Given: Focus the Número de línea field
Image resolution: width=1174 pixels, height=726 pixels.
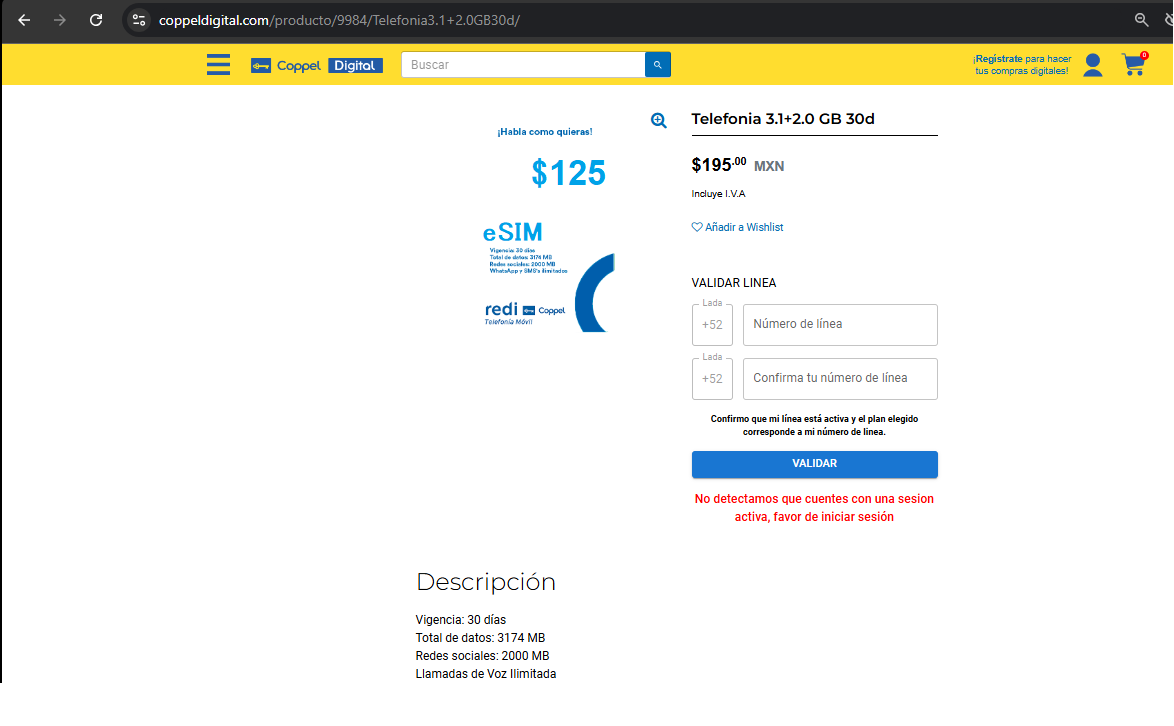Looking at the screenshot, I should (839, 324).
